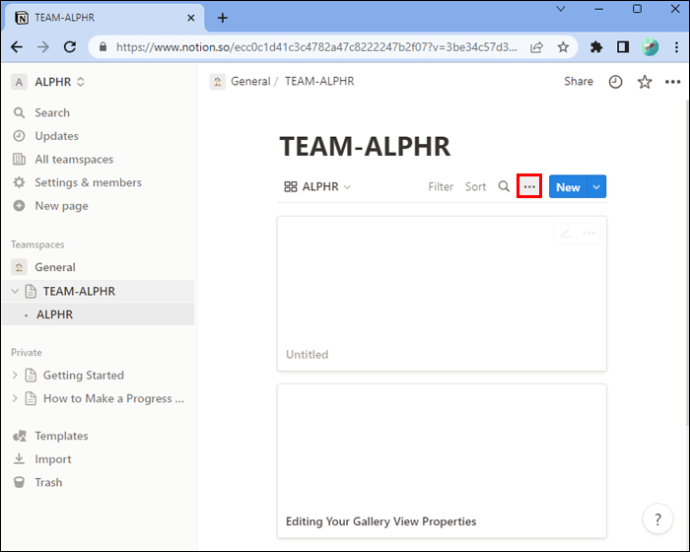Screen dimensions: 690x552
Task: Click the Chrome profile avatar
Action: 650,47
